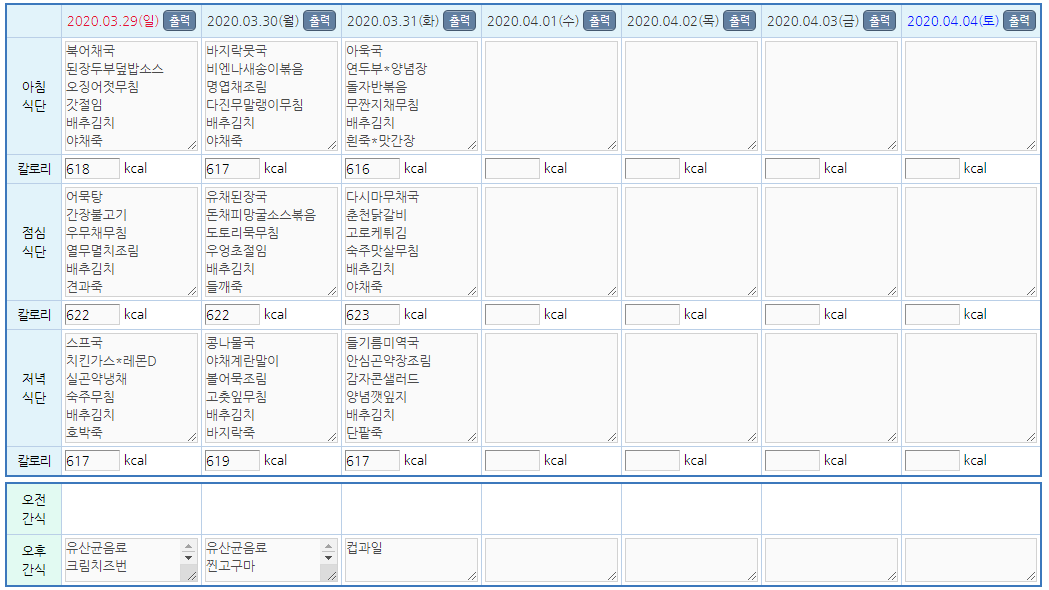
Task: Click the 출력 button for Saturday 2020.04.04
Action: click(x=1018, y=21)
